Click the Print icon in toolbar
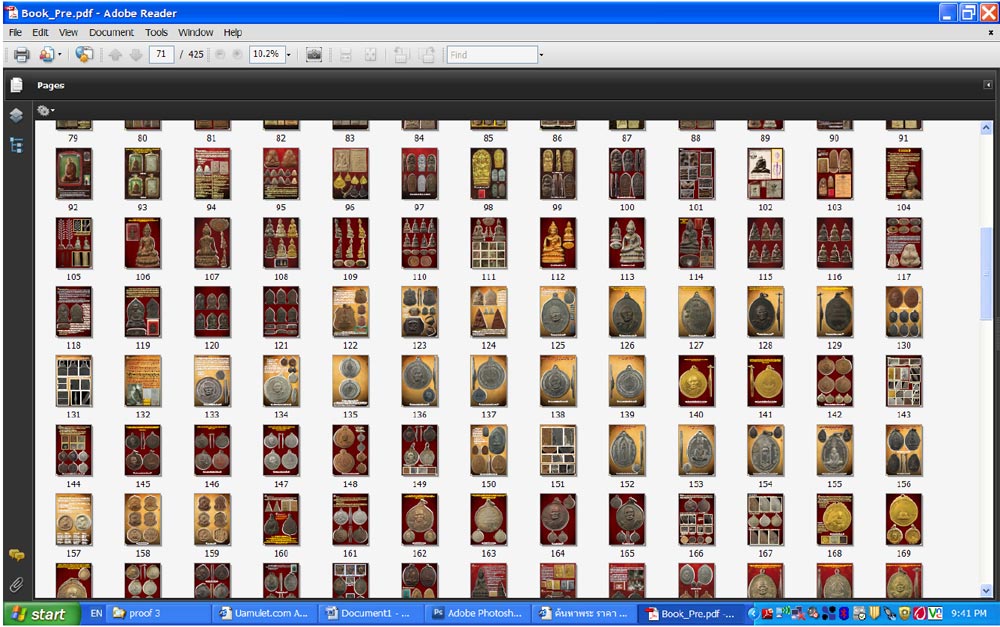Image resolution: width=1000 pixels, height=627 pixels. pos(21,55)
